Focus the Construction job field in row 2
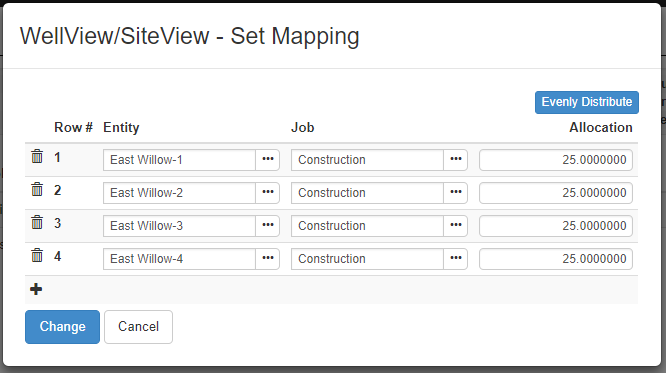The width and height of the screenshot is (666, 373). coord(367,193)
